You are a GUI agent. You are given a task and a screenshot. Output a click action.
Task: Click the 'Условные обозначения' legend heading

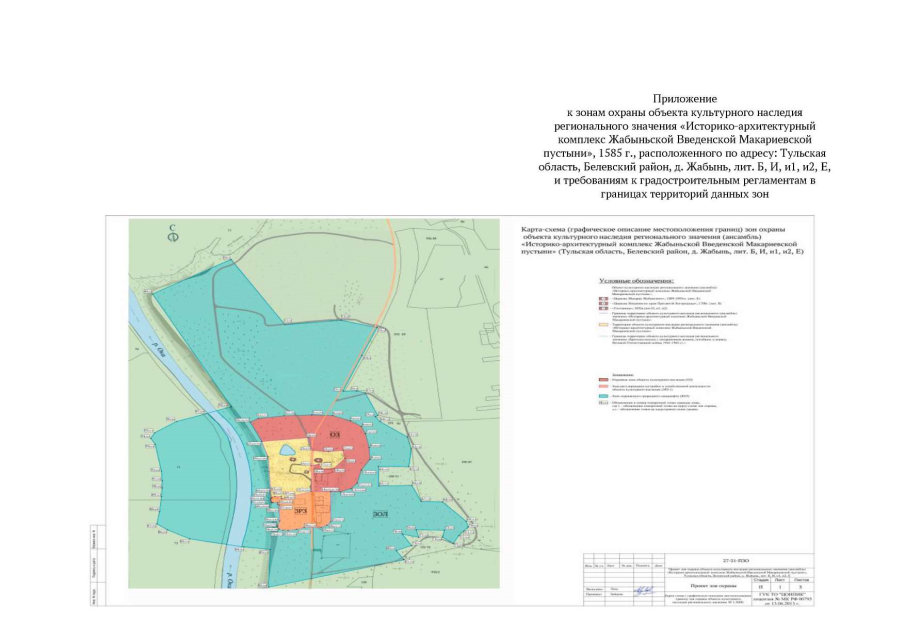click(x=636, y=280)
